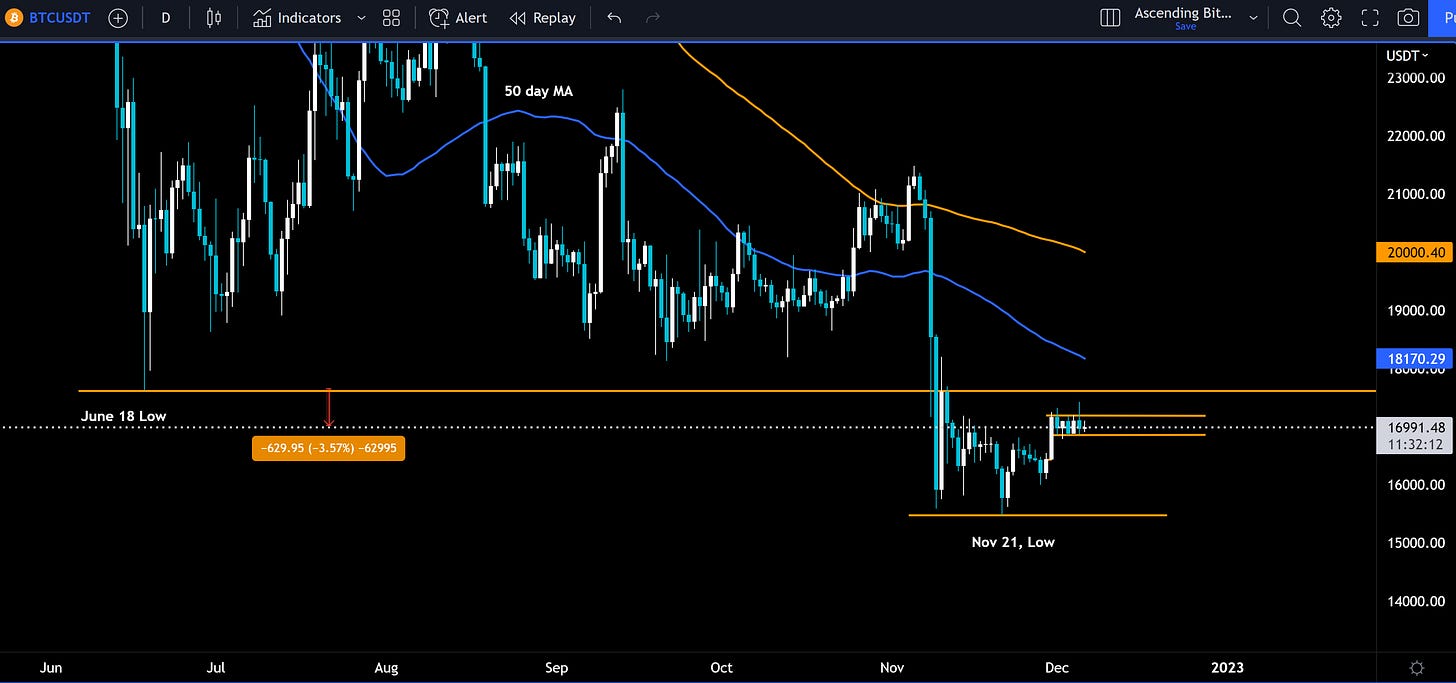This screenshot has width=1456, height=683.
Task: Open the USDT currency dropdown
Action: pos(1408,55)
